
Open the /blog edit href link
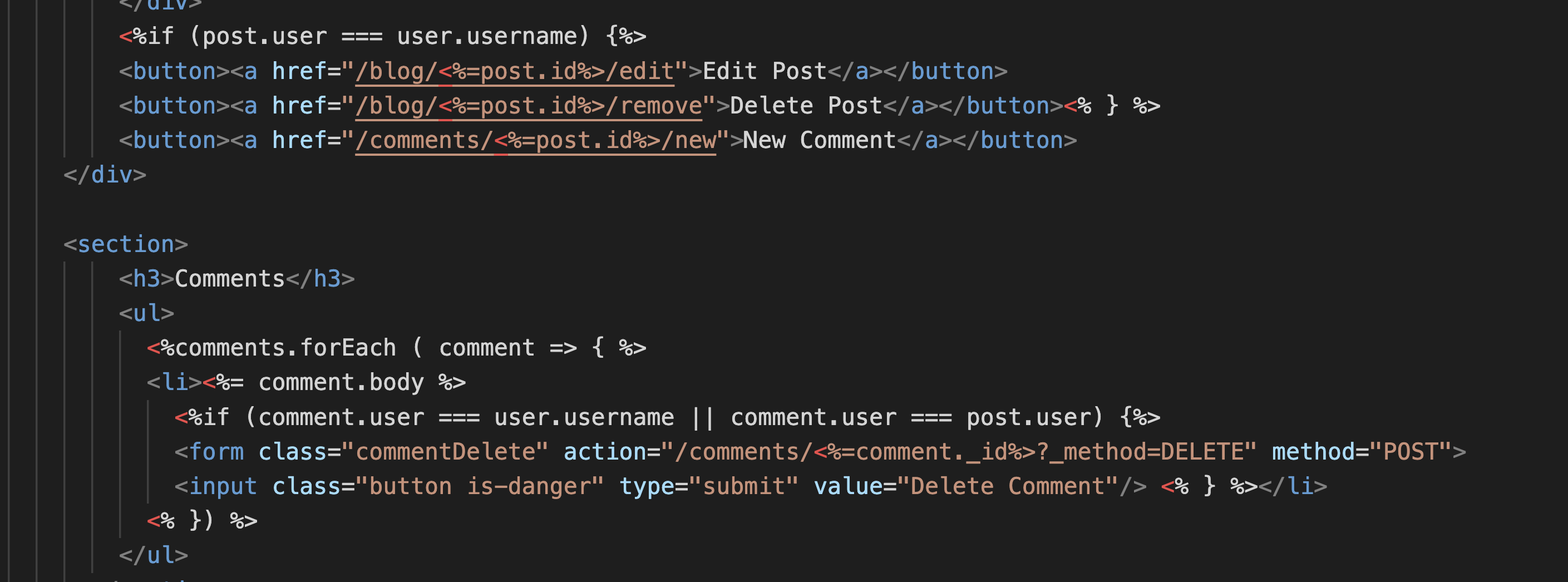pos(515,71)
